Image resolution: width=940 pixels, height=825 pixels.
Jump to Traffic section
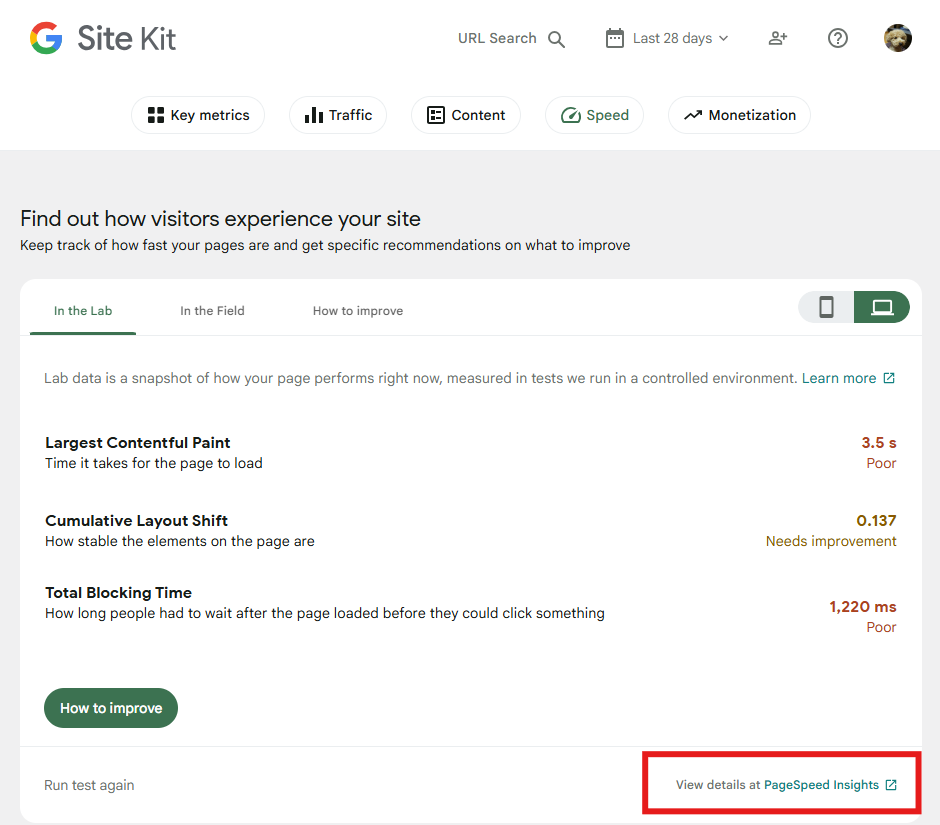pyautogui.click(x=338, y=115)
